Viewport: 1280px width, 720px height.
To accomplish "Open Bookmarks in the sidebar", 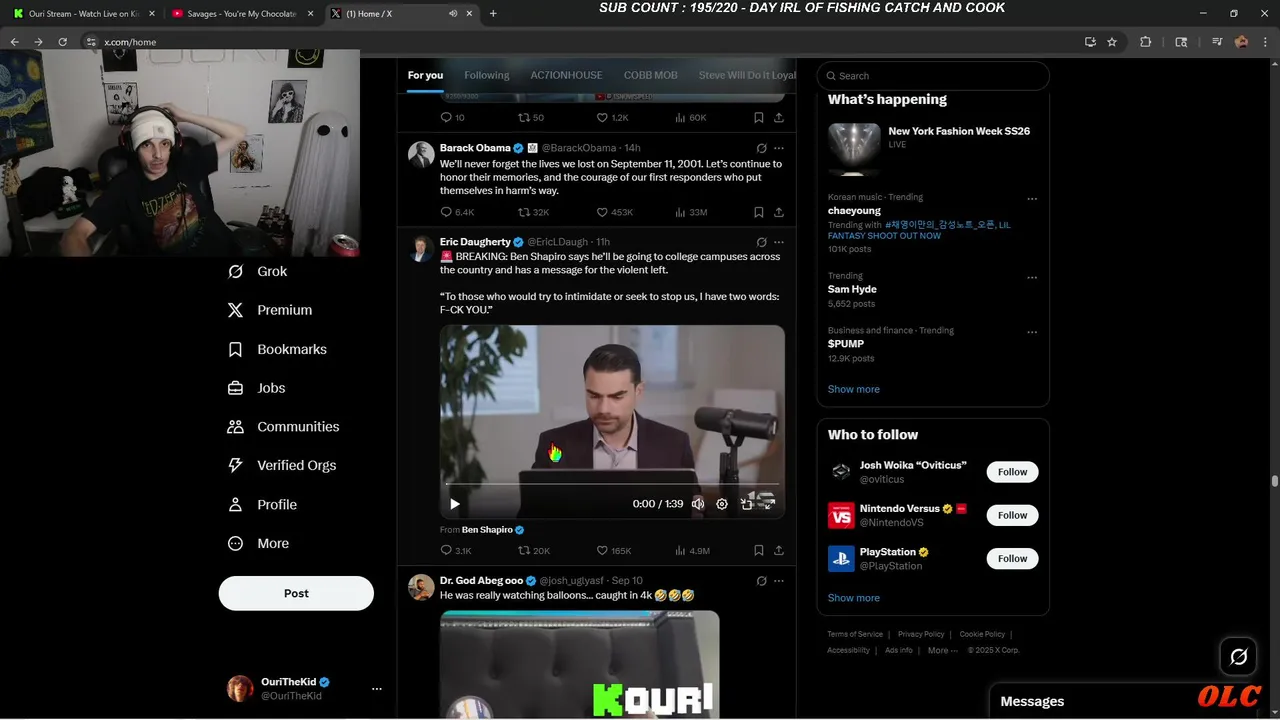I will point(277,349).
